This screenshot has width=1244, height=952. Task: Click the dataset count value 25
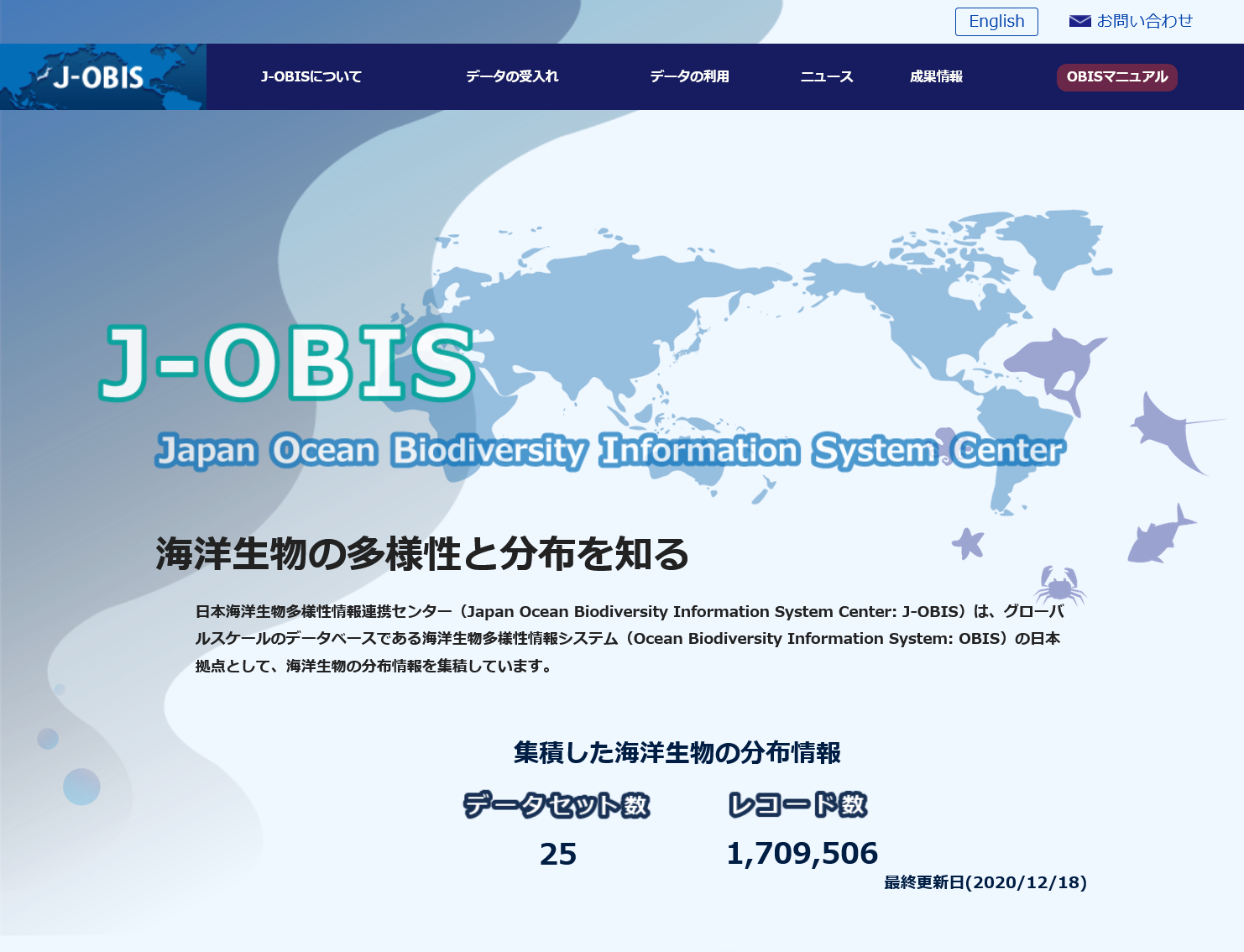(x=558, y=855)
